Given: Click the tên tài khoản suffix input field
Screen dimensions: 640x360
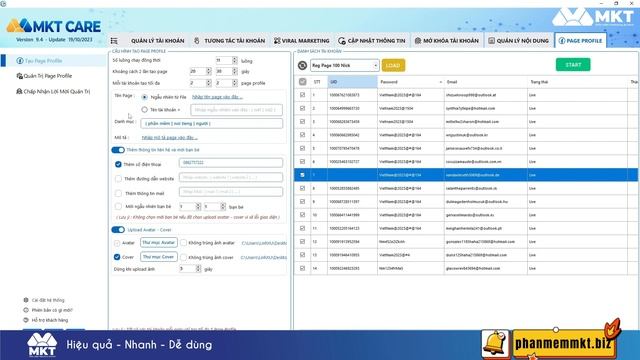Looking at the screenshot, I should pos(236,110).
